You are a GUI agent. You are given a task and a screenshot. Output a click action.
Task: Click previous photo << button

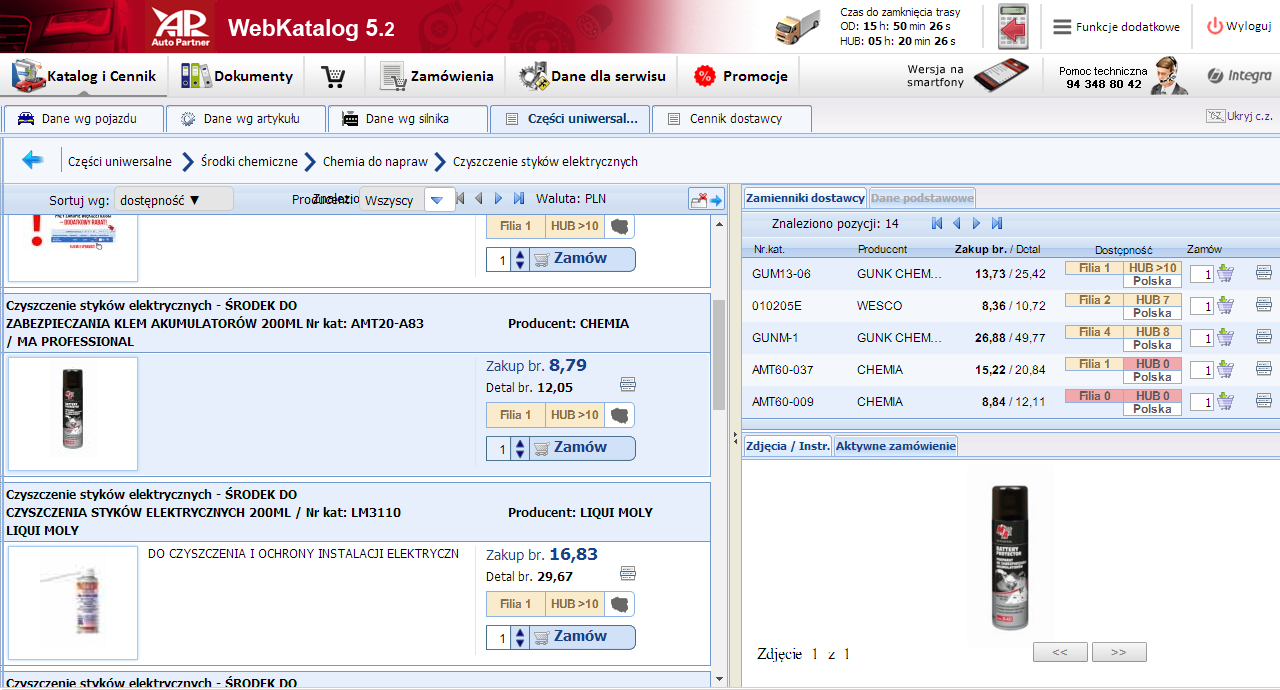(1060, 652)
